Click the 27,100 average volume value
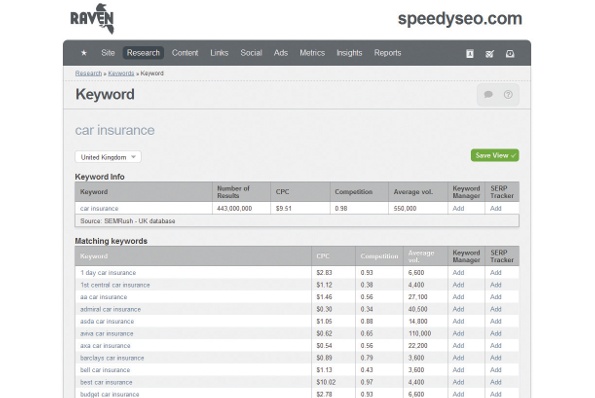 418,297
